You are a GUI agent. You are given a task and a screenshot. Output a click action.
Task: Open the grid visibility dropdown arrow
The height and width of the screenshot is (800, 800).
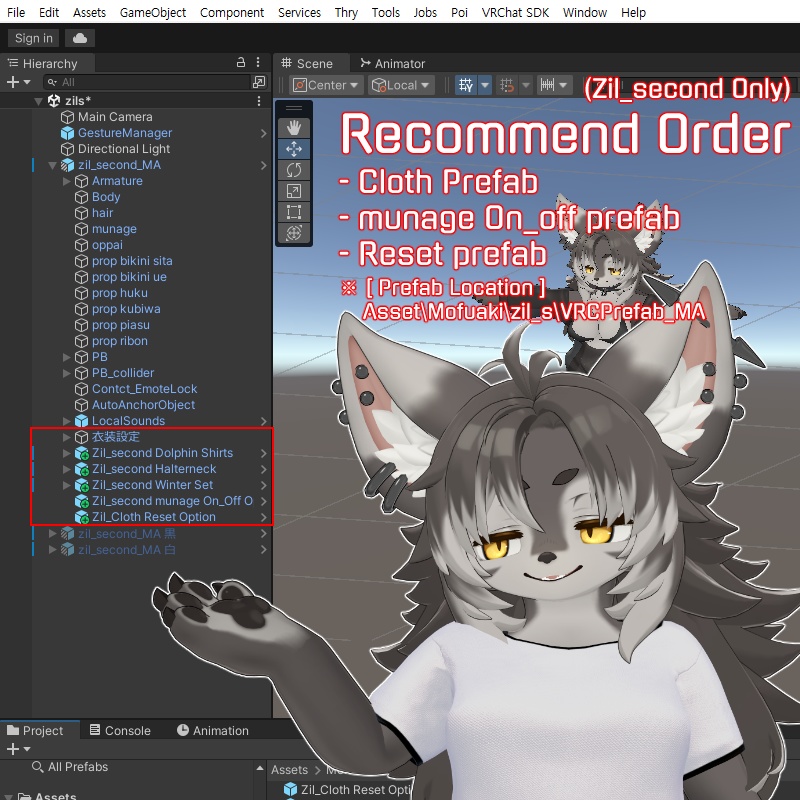[x=485, y=85]
